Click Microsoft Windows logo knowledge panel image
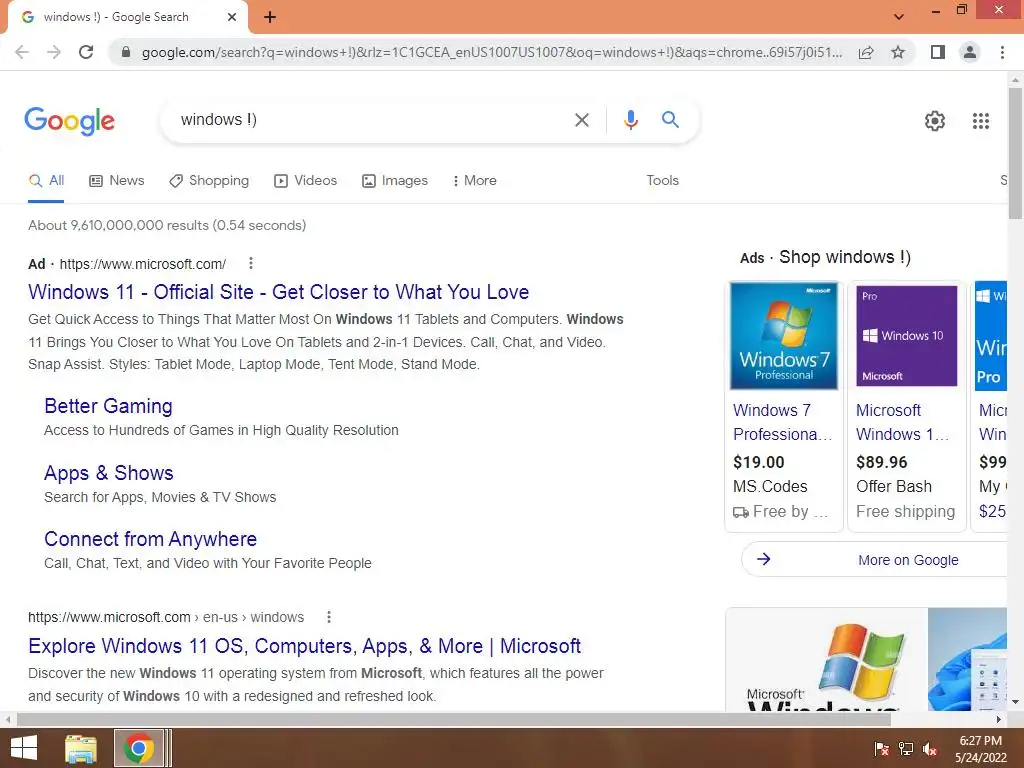The image size is (1024, 768). 826,660
